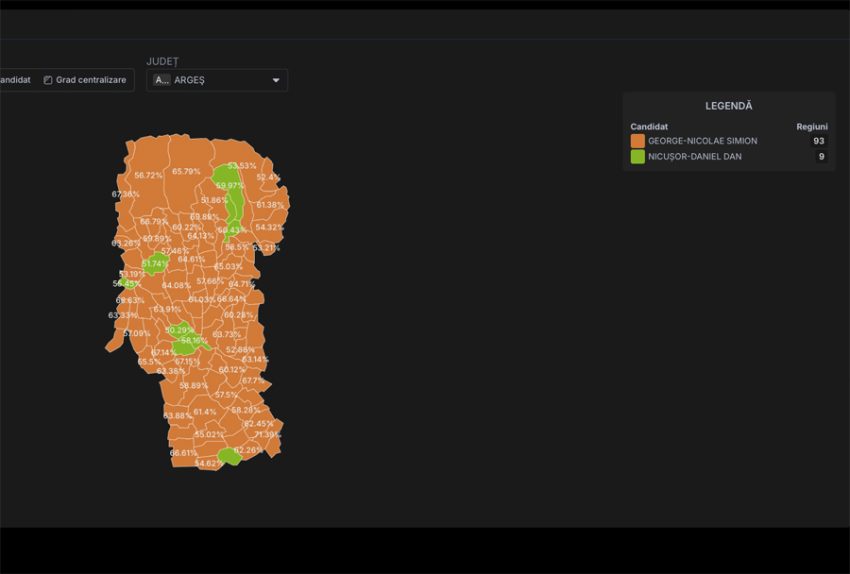Click the 9 regions count badge
Viewport: 850px width, 574px height.
[820, 156]
